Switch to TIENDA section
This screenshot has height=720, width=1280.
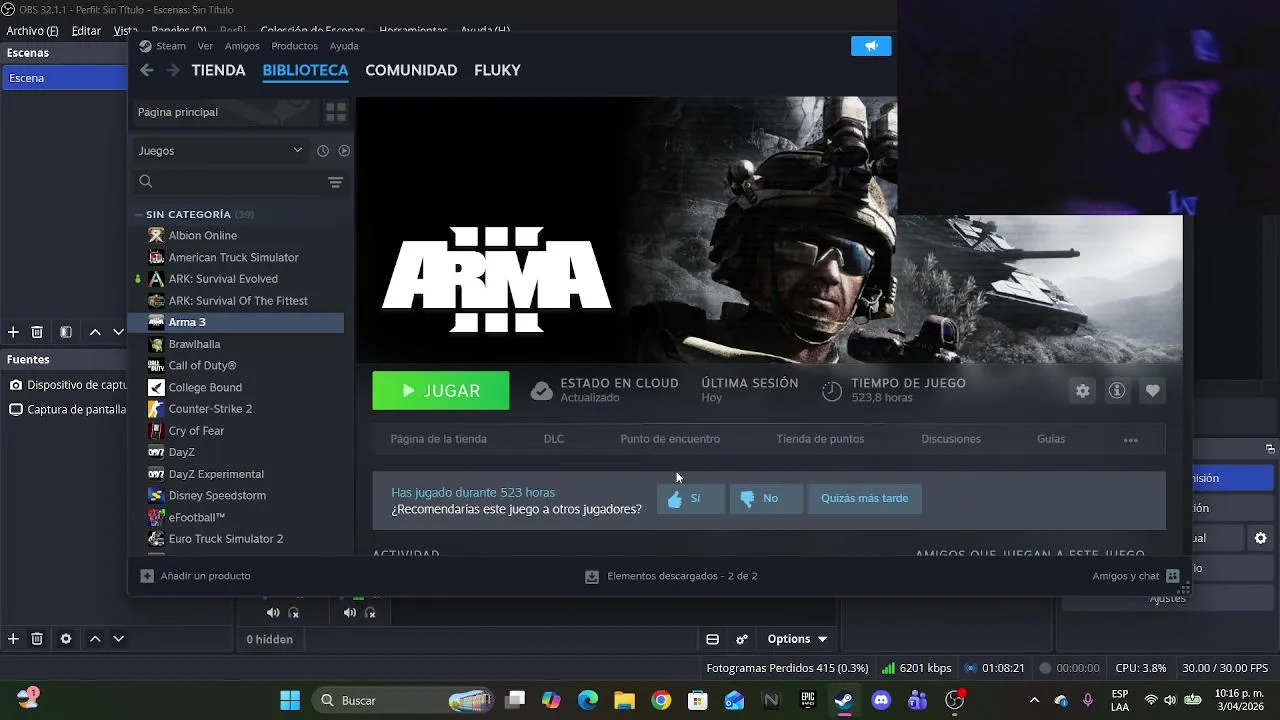(218, 70)
